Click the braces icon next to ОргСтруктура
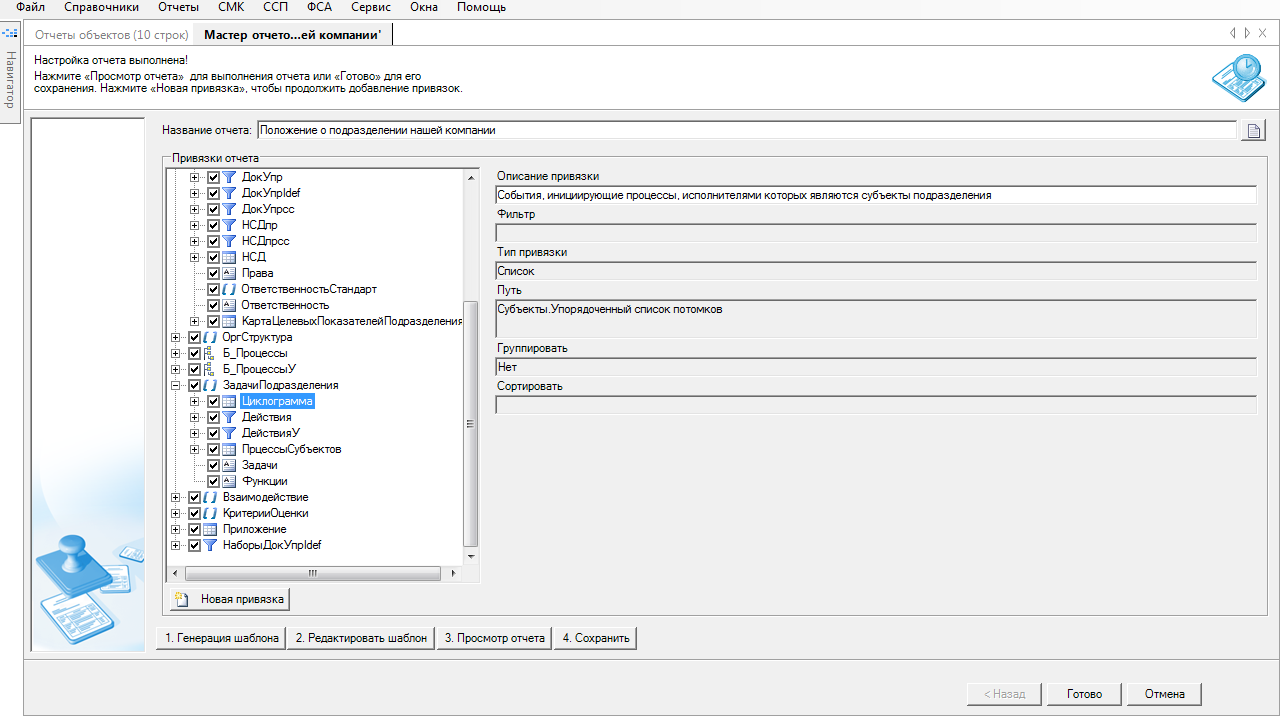Screen dimensions: 1280x716 (x=210, y=337)
